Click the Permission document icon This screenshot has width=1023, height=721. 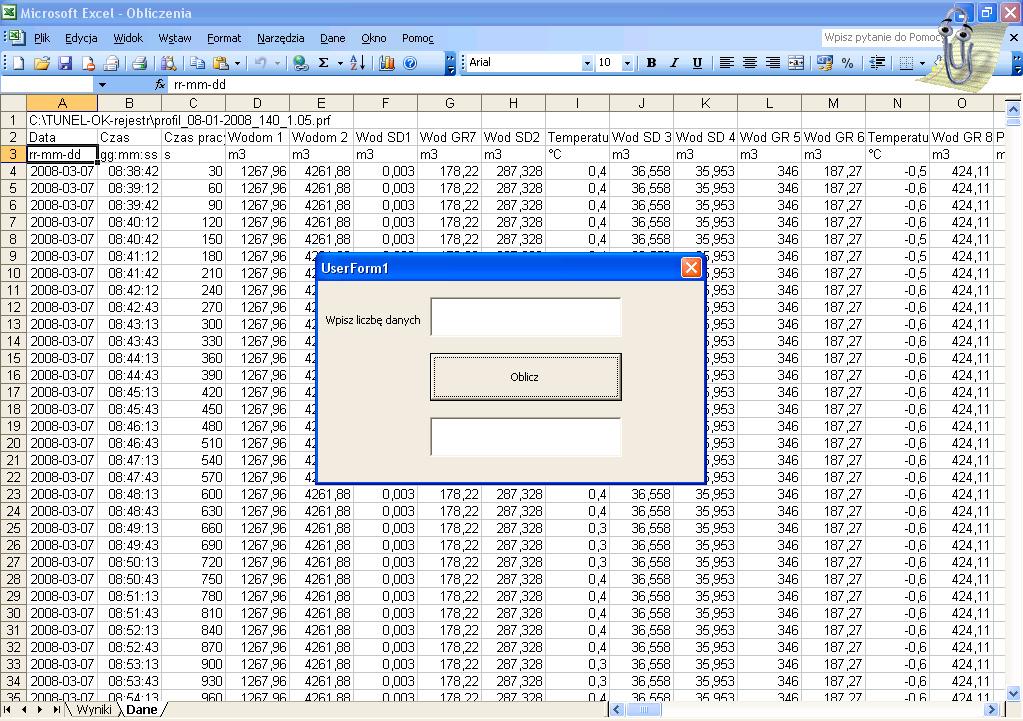click(88, 63)
